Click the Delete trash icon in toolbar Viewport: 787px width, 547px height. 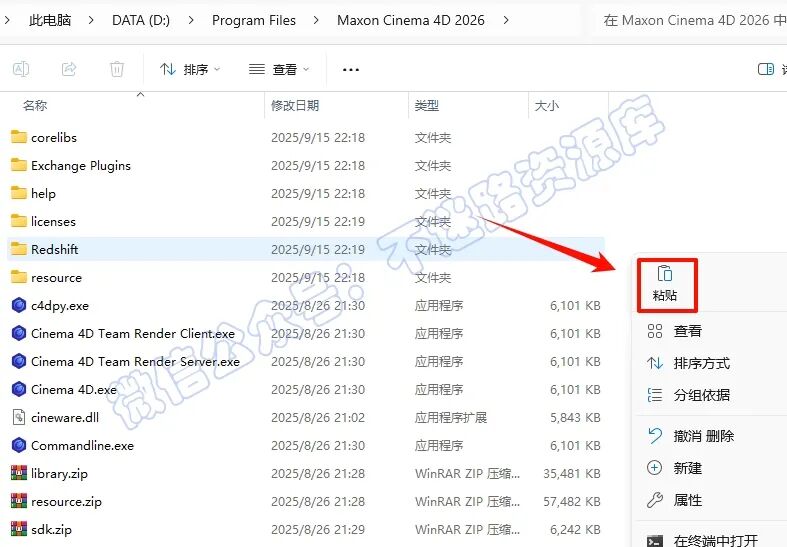point(116,69)
